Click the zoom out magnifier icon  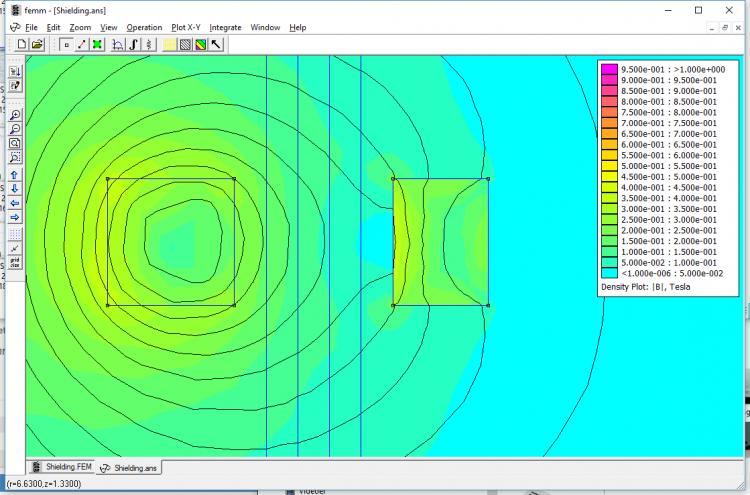pos(15,129)
